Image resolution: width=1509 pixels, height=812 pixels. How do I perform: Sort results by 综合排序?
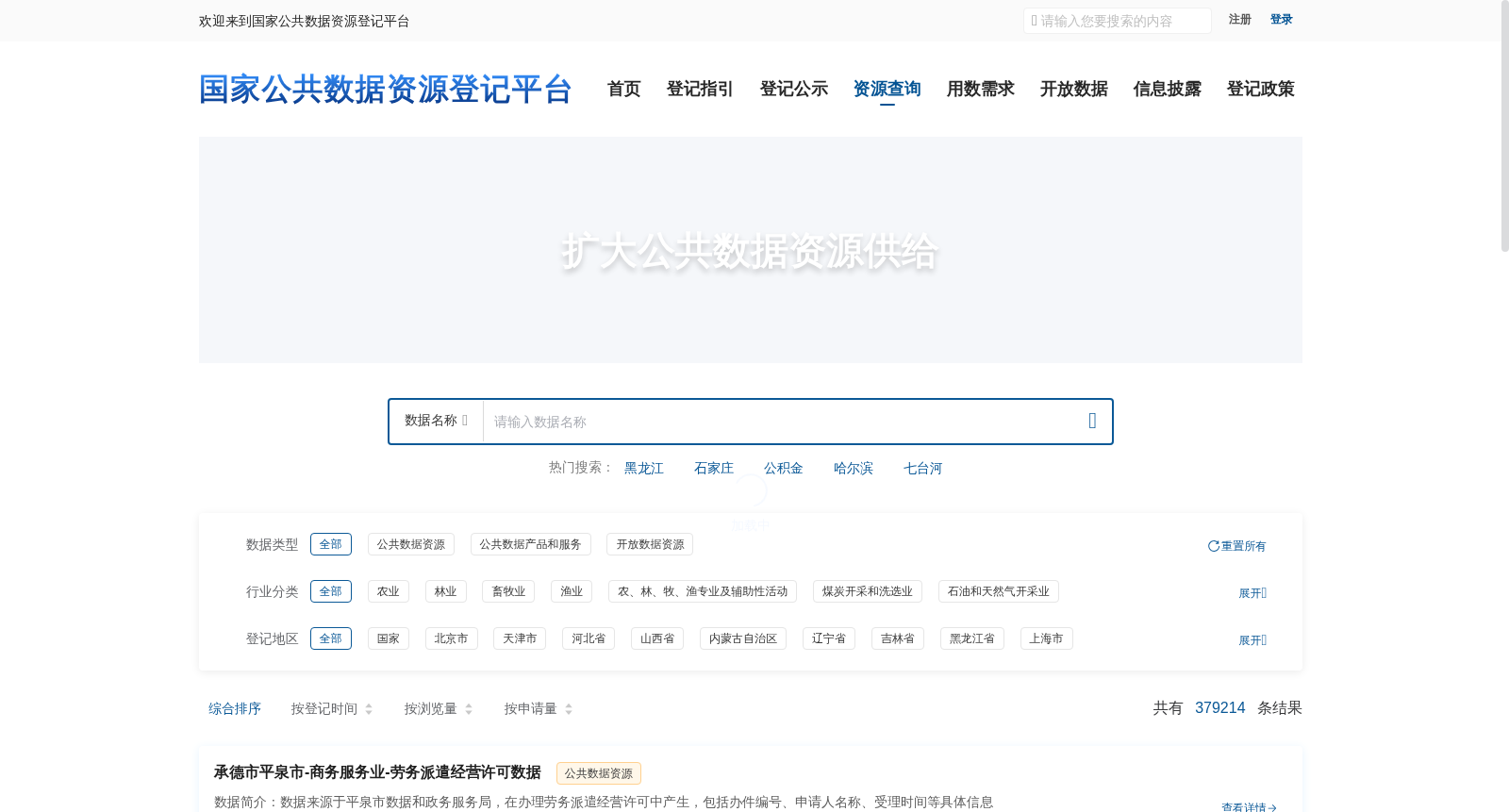tap(235, 708)
